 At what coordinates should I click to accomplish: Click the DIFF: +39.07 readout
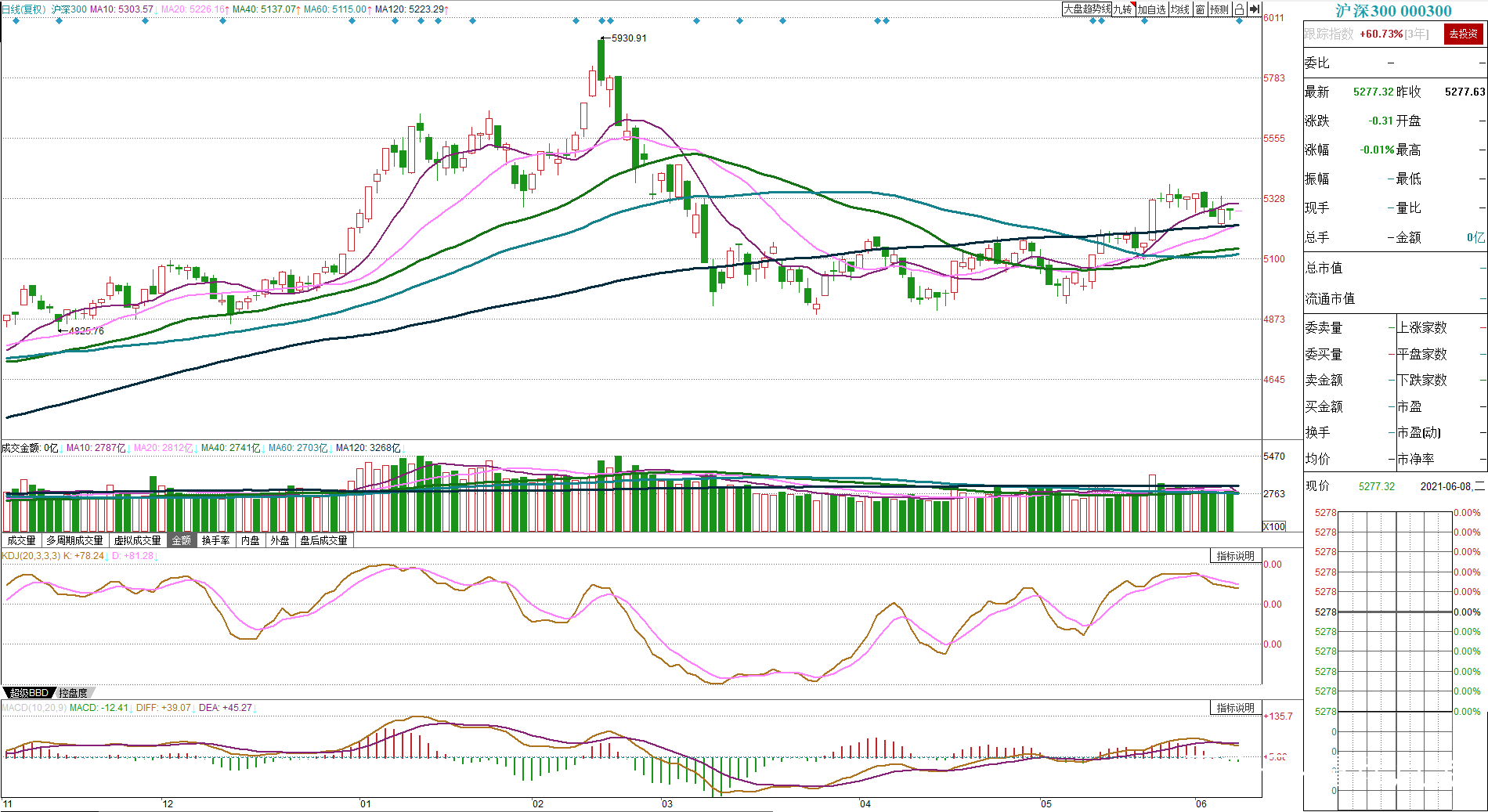pos(163,708)
